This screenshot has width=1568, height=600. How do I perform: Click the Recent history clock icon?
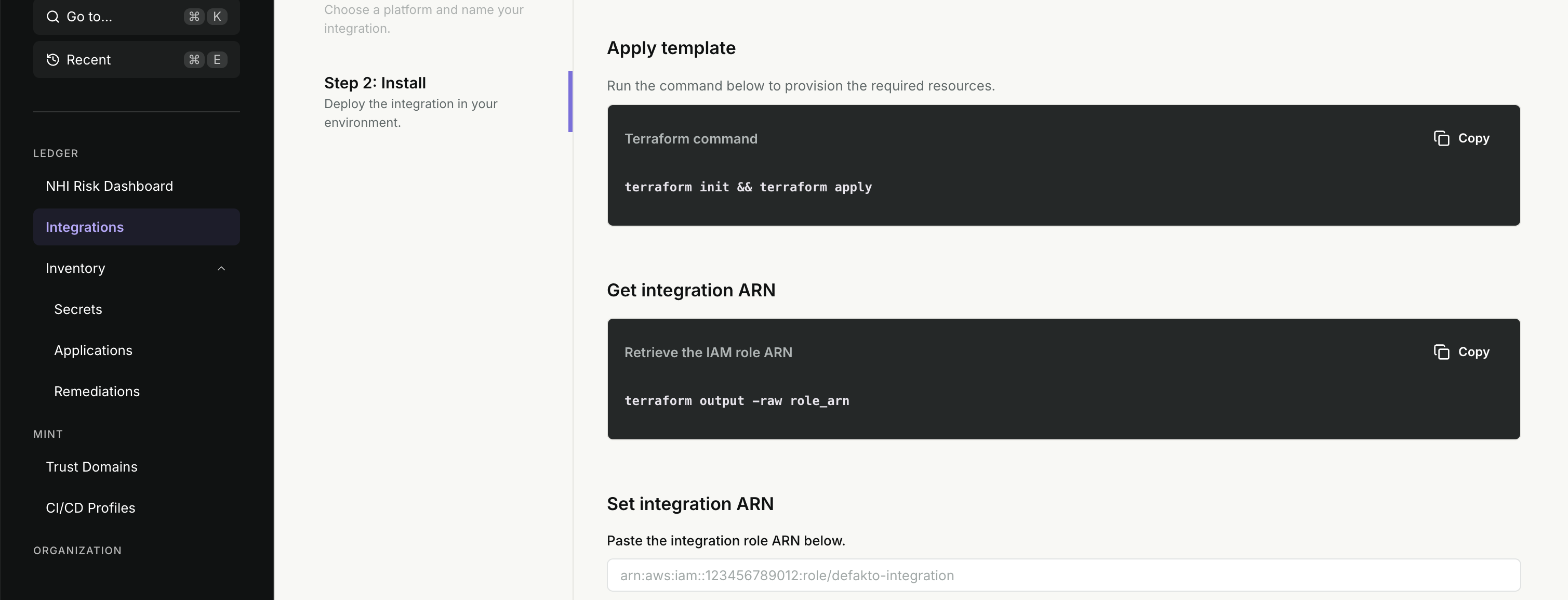(53, 60)
